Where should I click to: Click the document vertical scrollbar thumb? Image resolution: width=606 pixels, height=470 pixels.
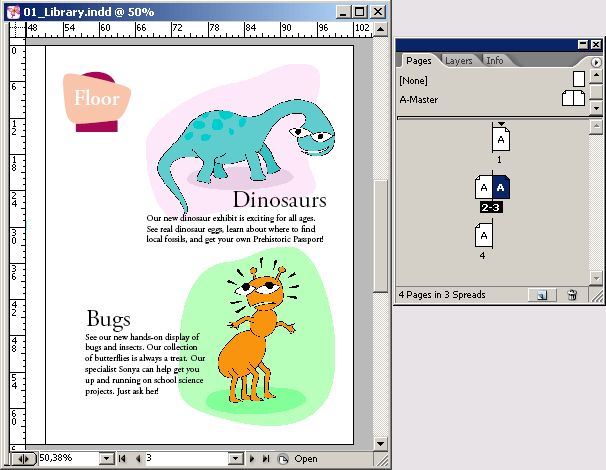click(x=381, y=236)
